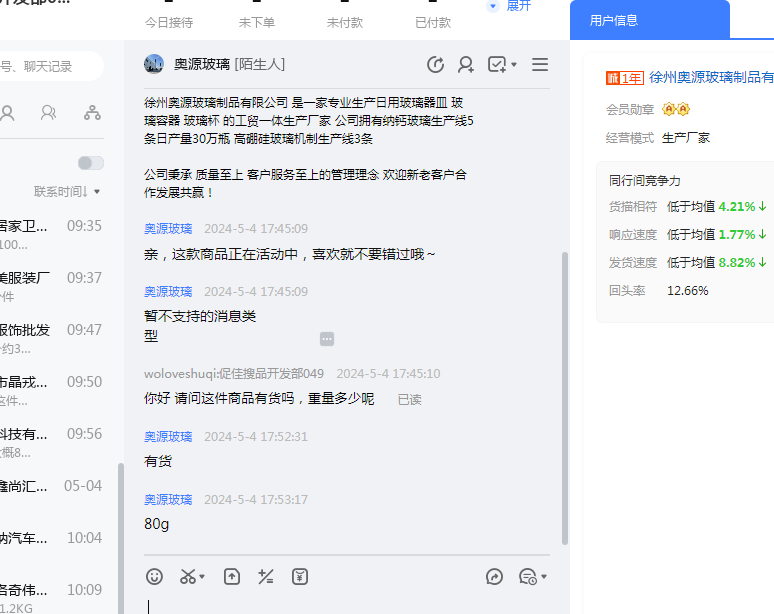
Task: Select the 用户信息 tab
Action: pyautogui.click(x=614, y=20)
